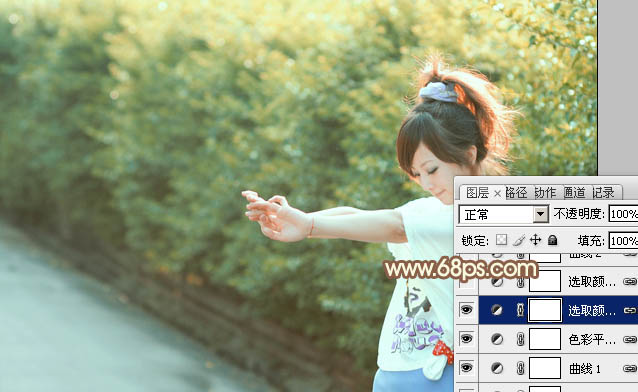Select the unselected 选取颜... layer by its name
The image size is (638, 392).
(x=592, y=282)
